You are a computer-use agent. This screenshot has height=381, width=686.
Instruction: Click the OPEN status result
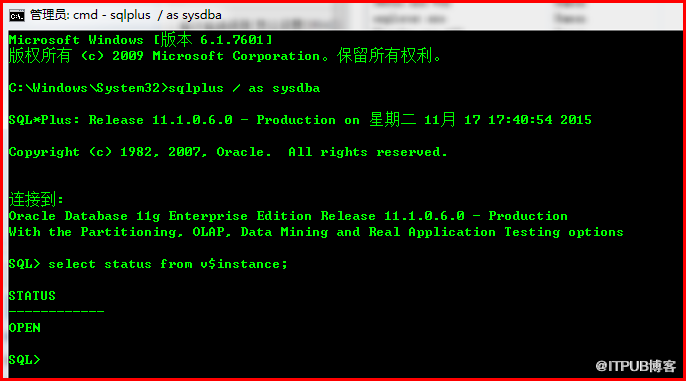(x=24, y=328)
